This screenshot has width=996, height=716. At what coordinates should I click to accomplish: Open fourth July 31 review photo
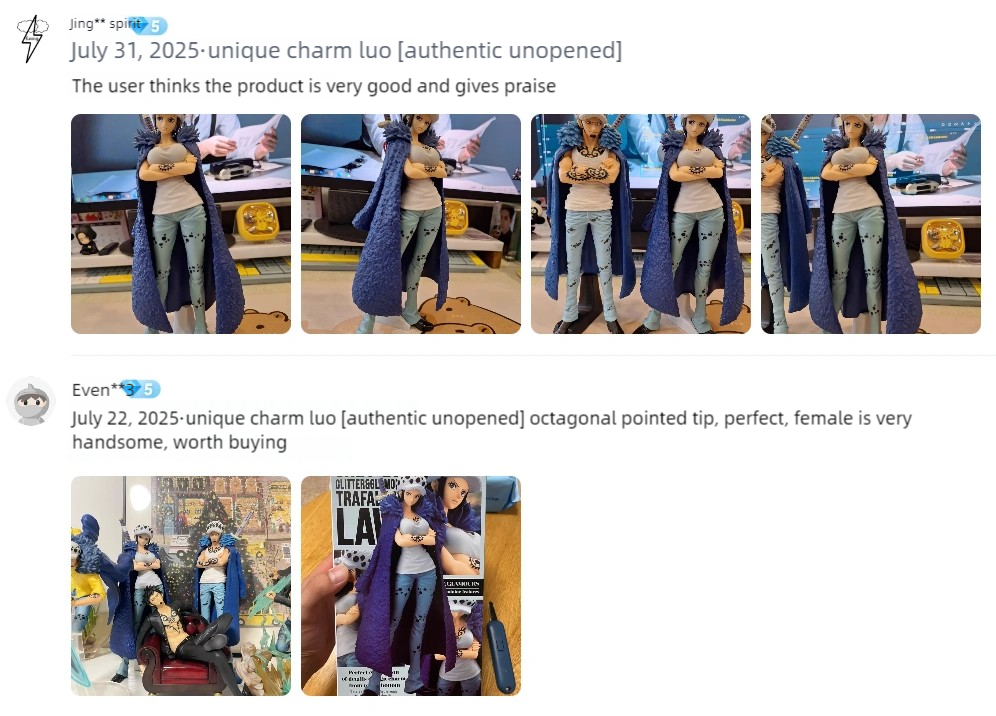coord(871,224)
